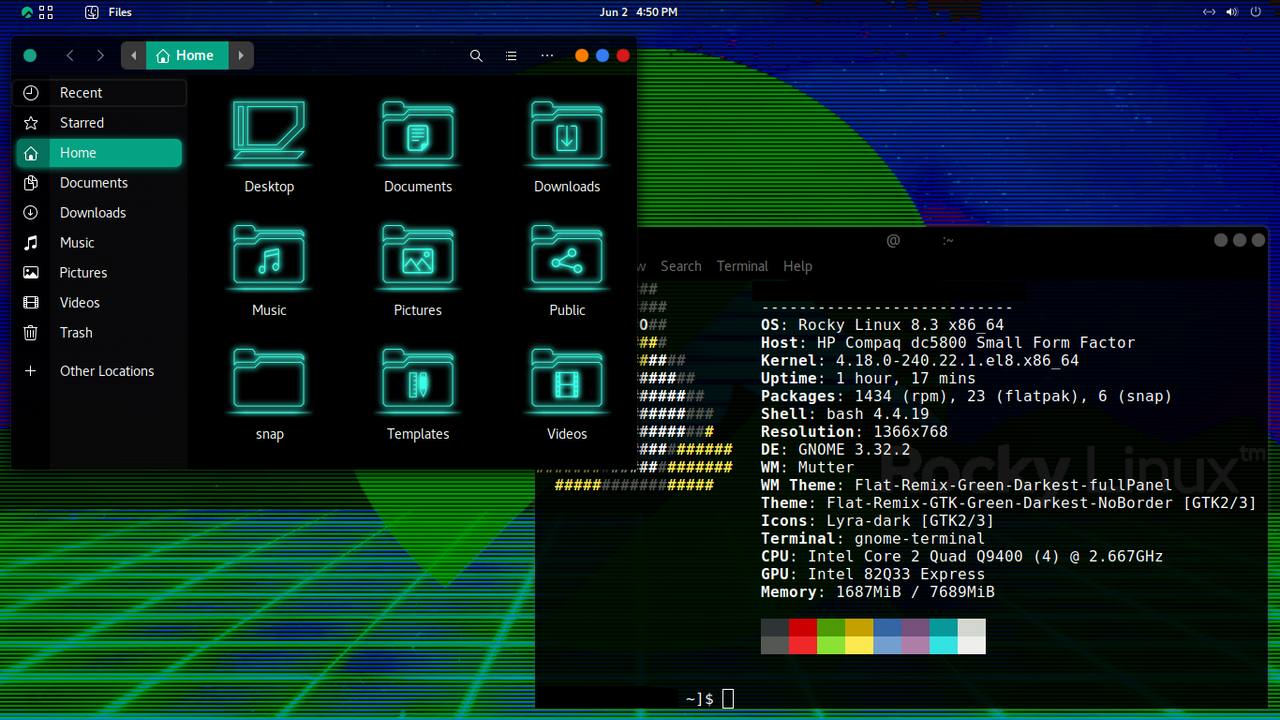Click the red color block in terminal
The width and height of the screenshot is (1280, 720).
tap(803, 627)
